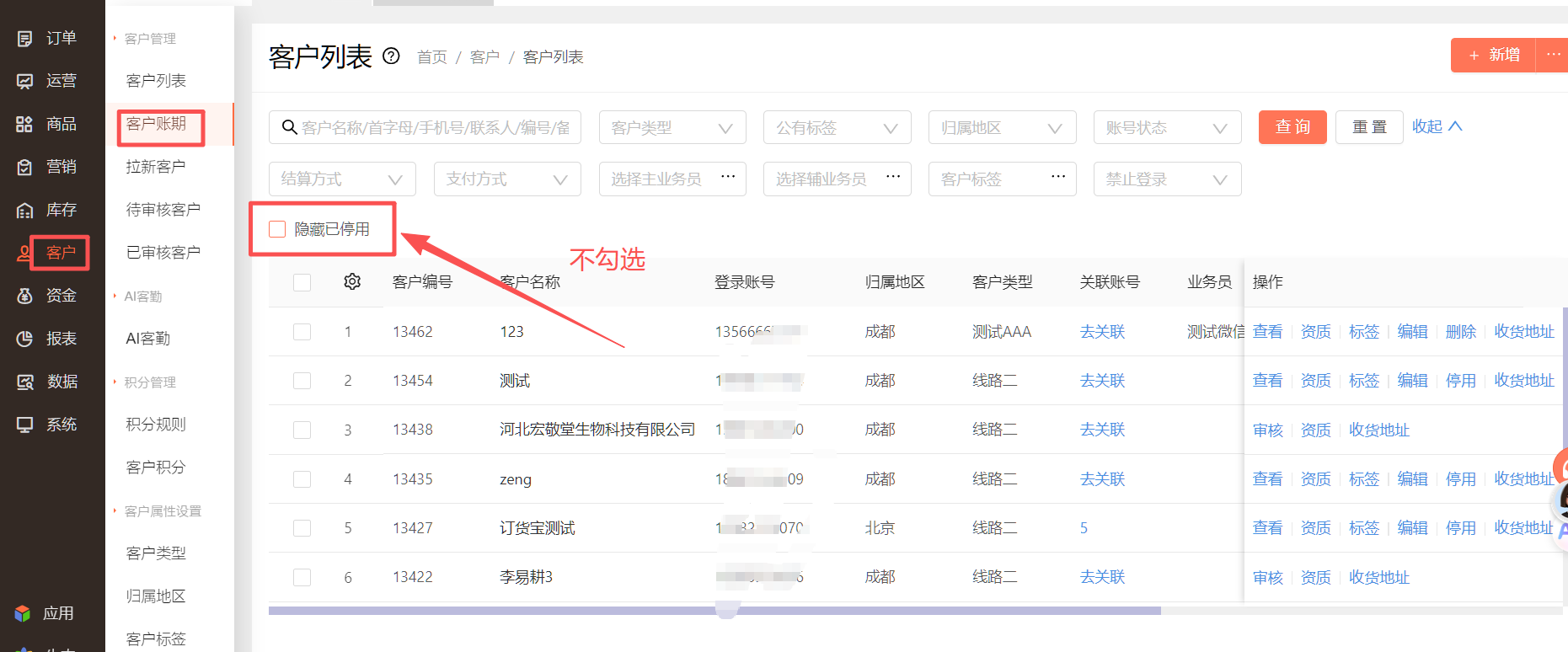The width and height of the screenshot is (1568, 652).
Task: Open the 商品 products section icon
Action: pos(25,124)
